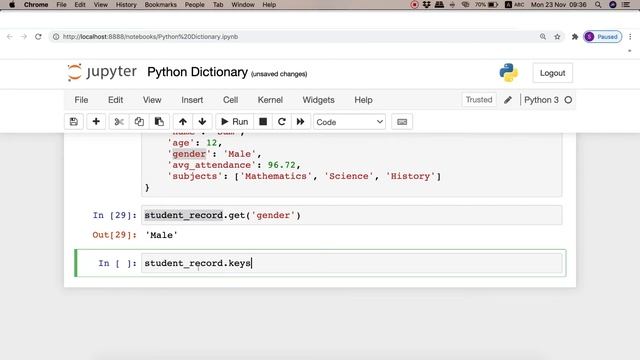The height and width of the screenshot is (360, 640).
Task: Restart the kernel icon
Action: point(282,122)
